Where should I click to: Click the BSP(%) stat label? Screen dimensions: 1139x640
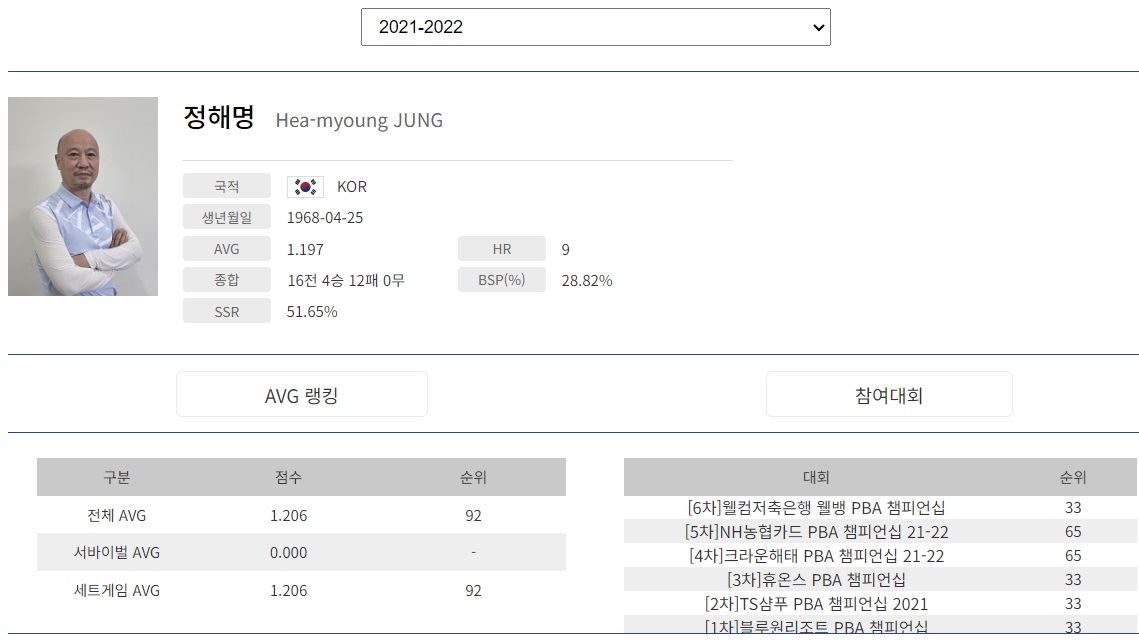coord(501,281)
